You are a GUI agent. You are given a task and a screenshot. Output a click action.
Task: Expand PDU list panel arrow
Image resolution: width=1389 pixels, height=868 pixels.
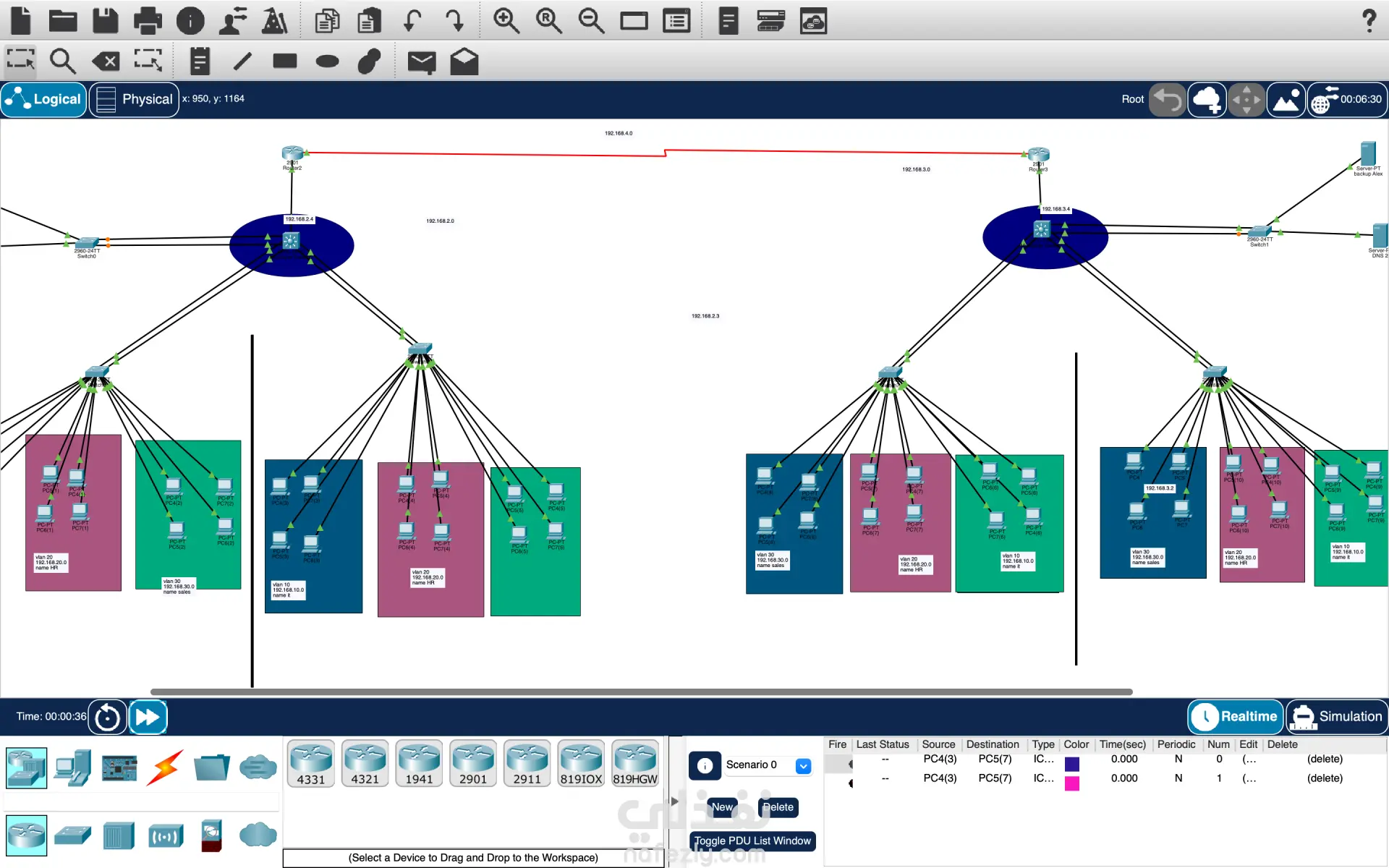(x=674, y=801)
